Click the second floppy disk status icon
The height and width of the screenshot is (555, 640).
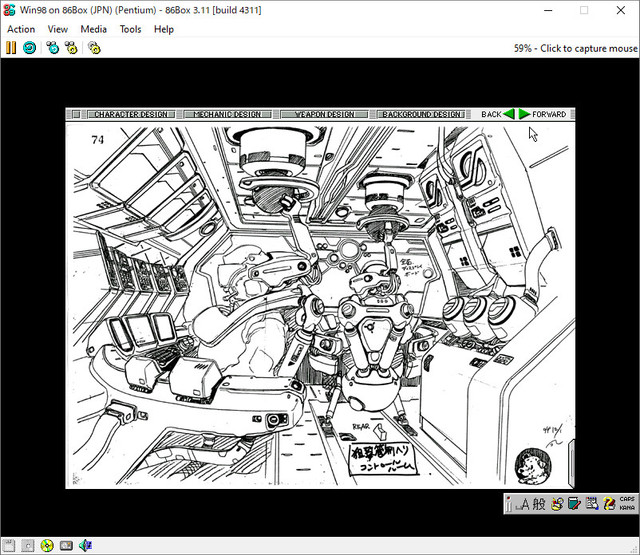click(28, 546)
